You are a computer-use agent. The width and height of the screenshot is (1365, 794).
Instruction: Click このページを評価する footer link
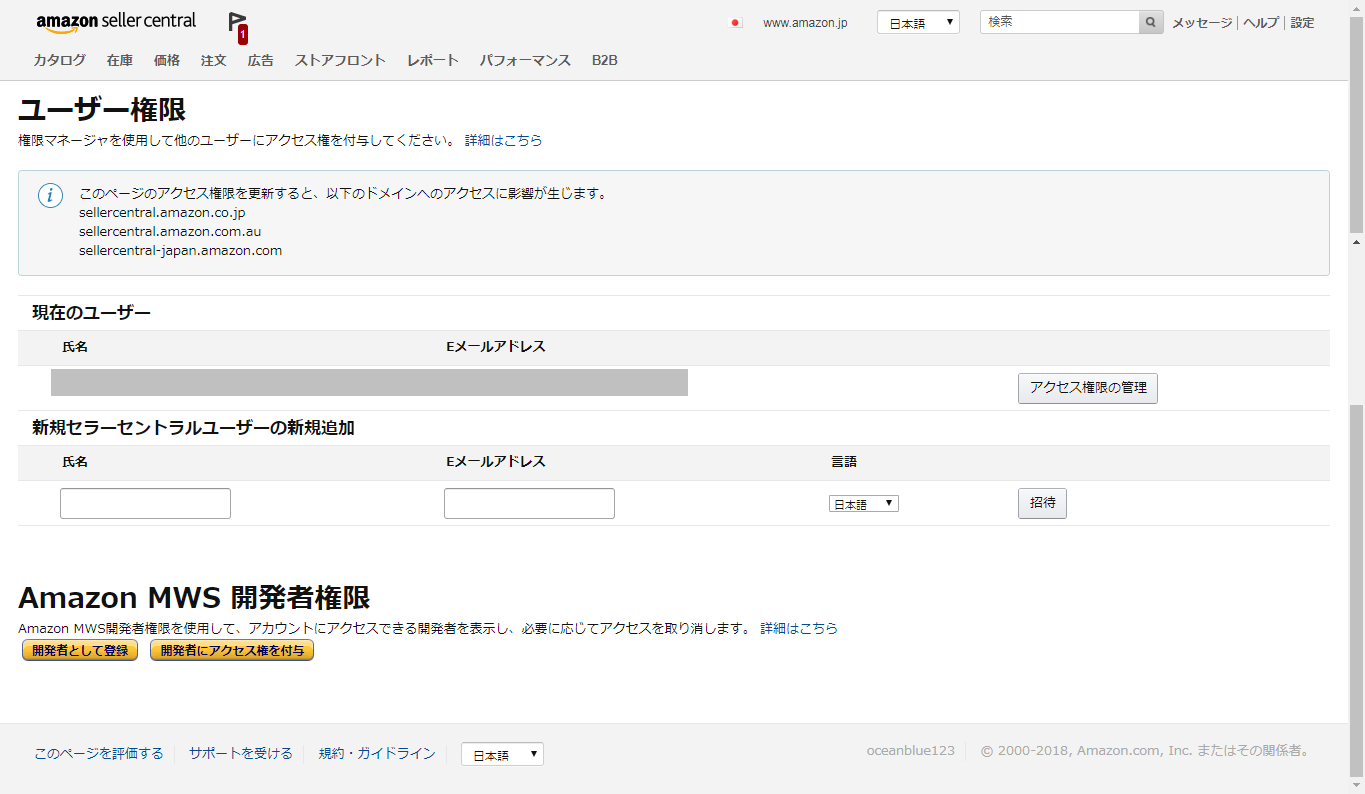[99, 753]
